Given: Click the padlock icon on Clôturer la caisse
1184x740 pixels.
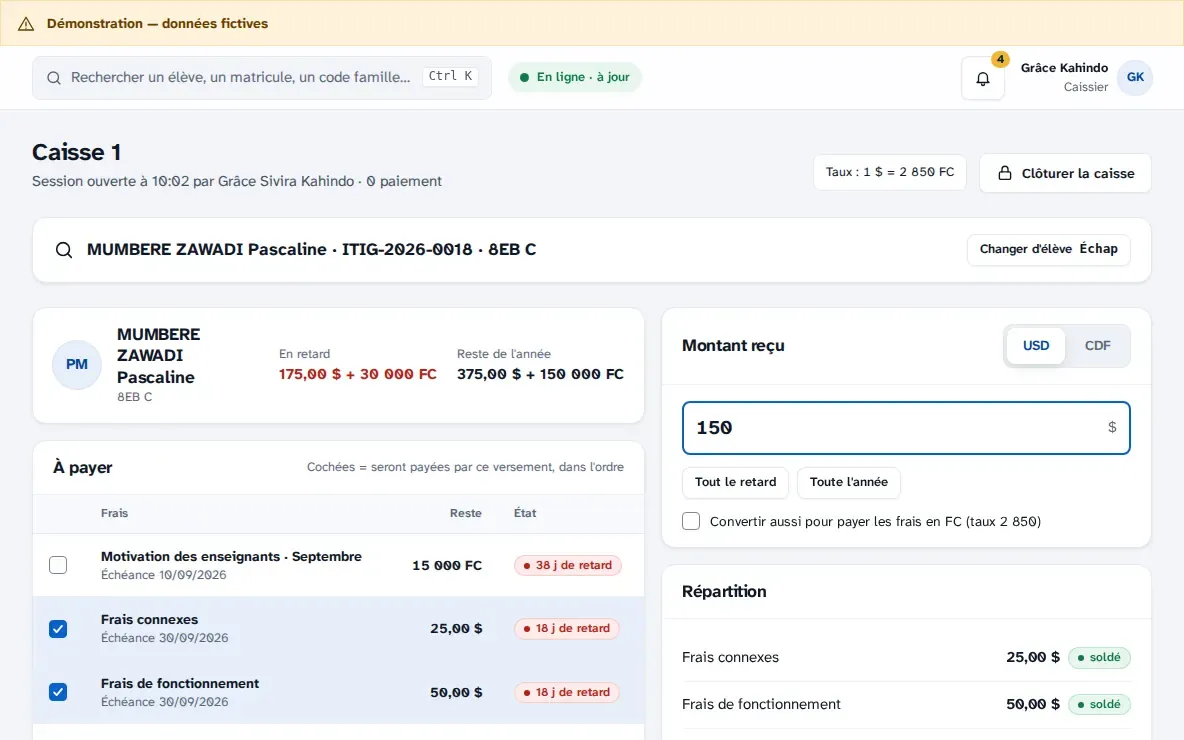Looking at the screenshot, I should pos(1004,173).
